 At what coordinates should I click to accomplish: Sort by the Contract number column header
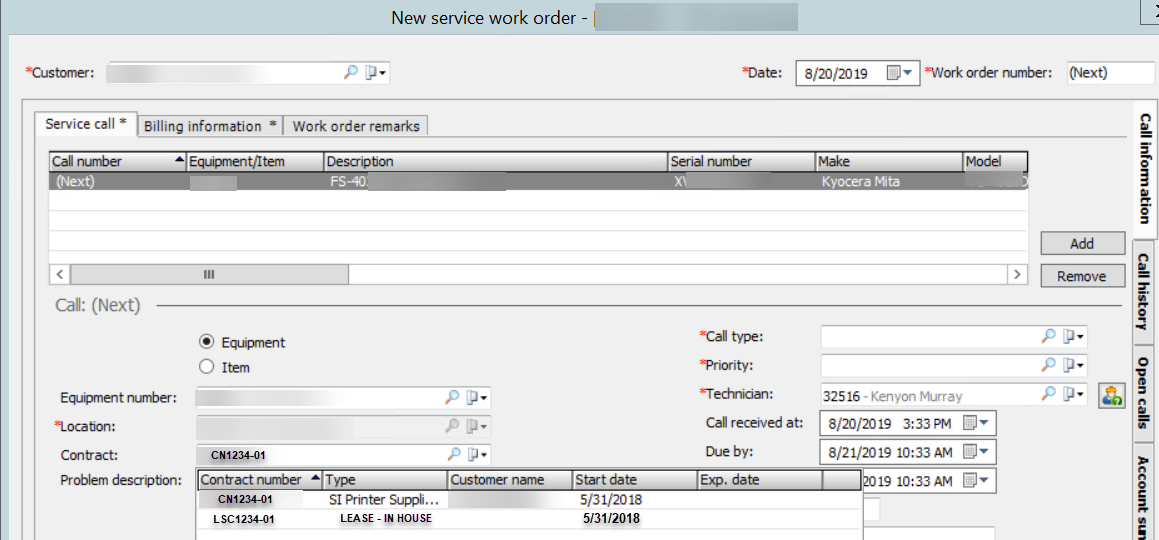click(261, 479)
